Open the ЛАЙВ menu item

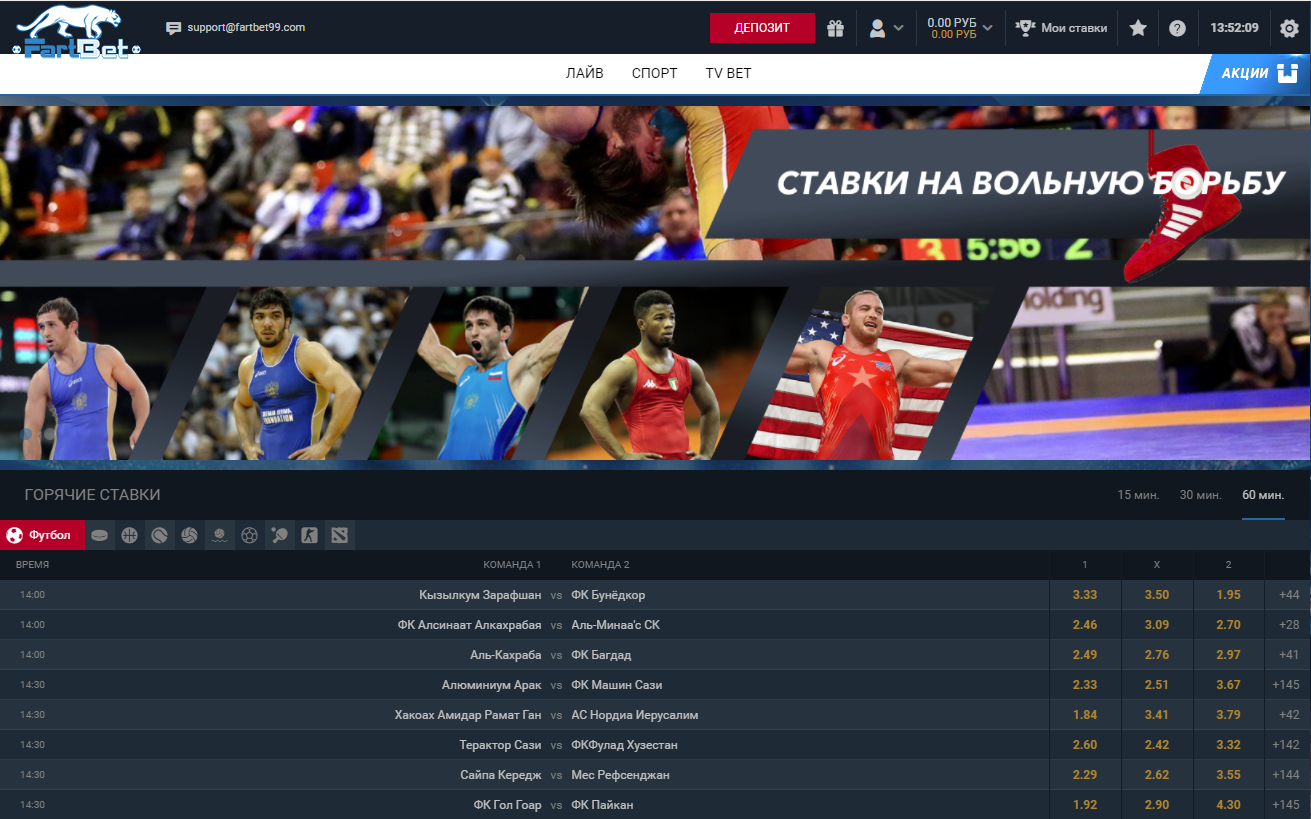click(x=584, y=73)
